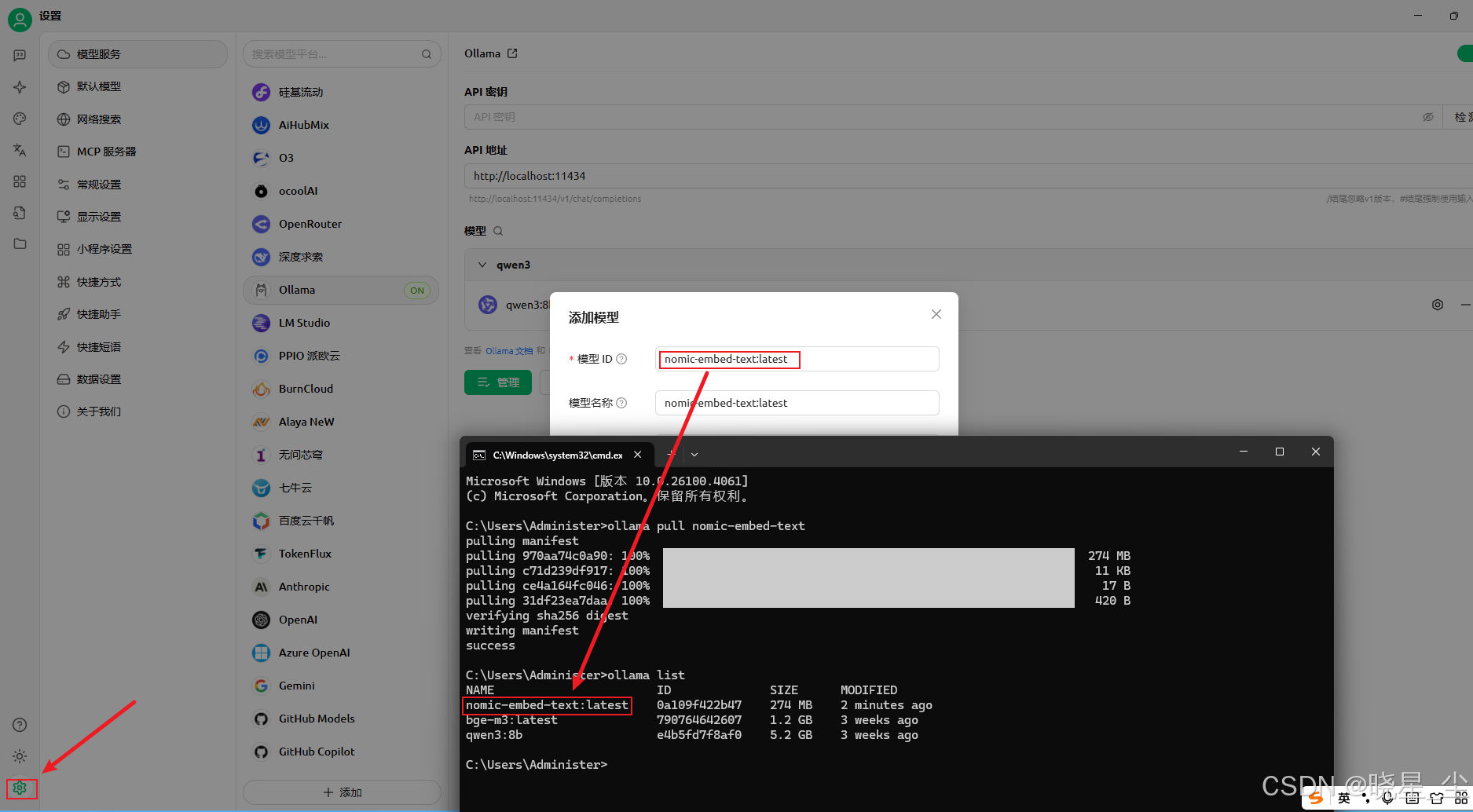Select the Azure OpenAI provider

341,653
